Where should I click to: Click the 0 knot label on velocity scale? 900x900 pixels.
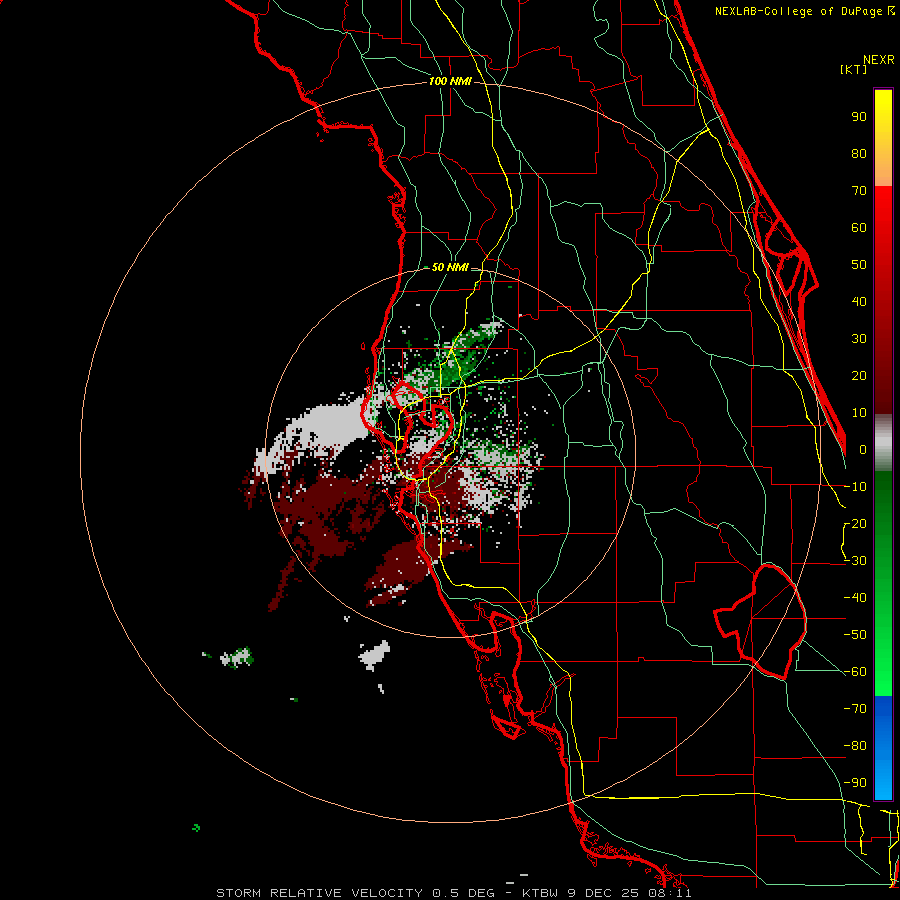coord(862,449)
